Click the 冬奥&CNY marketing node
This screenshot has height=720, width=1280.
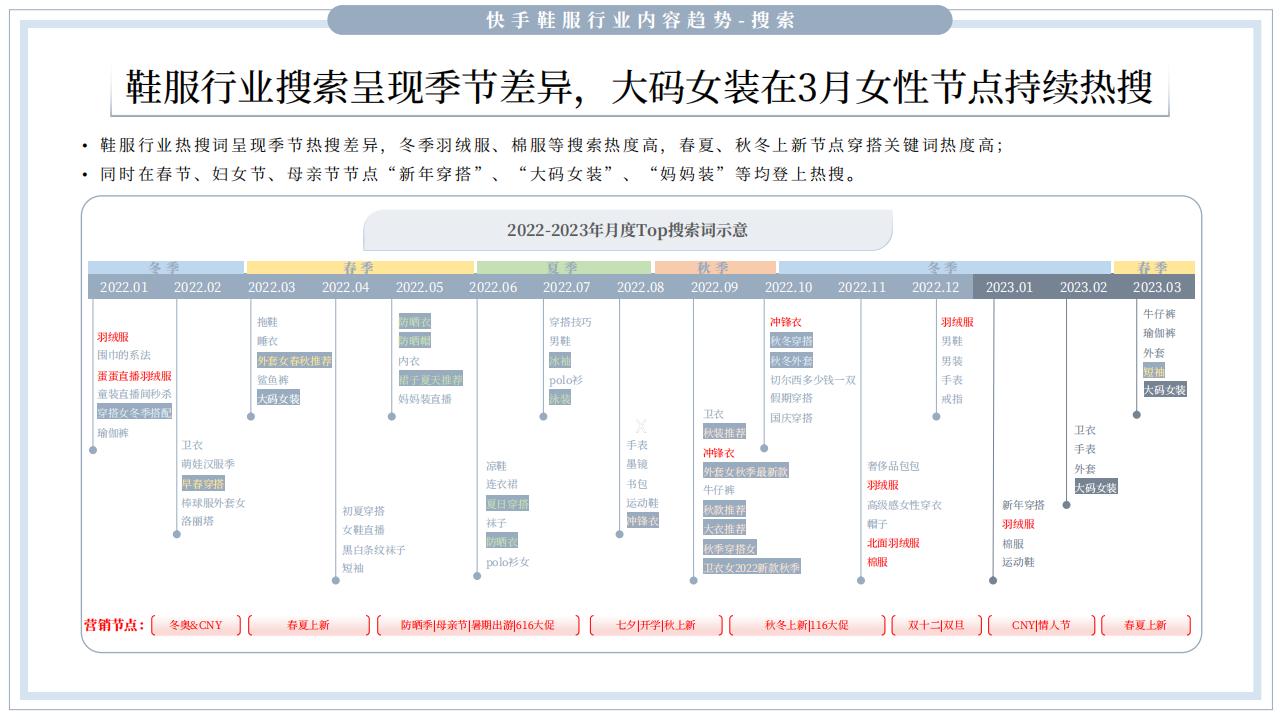196,625
